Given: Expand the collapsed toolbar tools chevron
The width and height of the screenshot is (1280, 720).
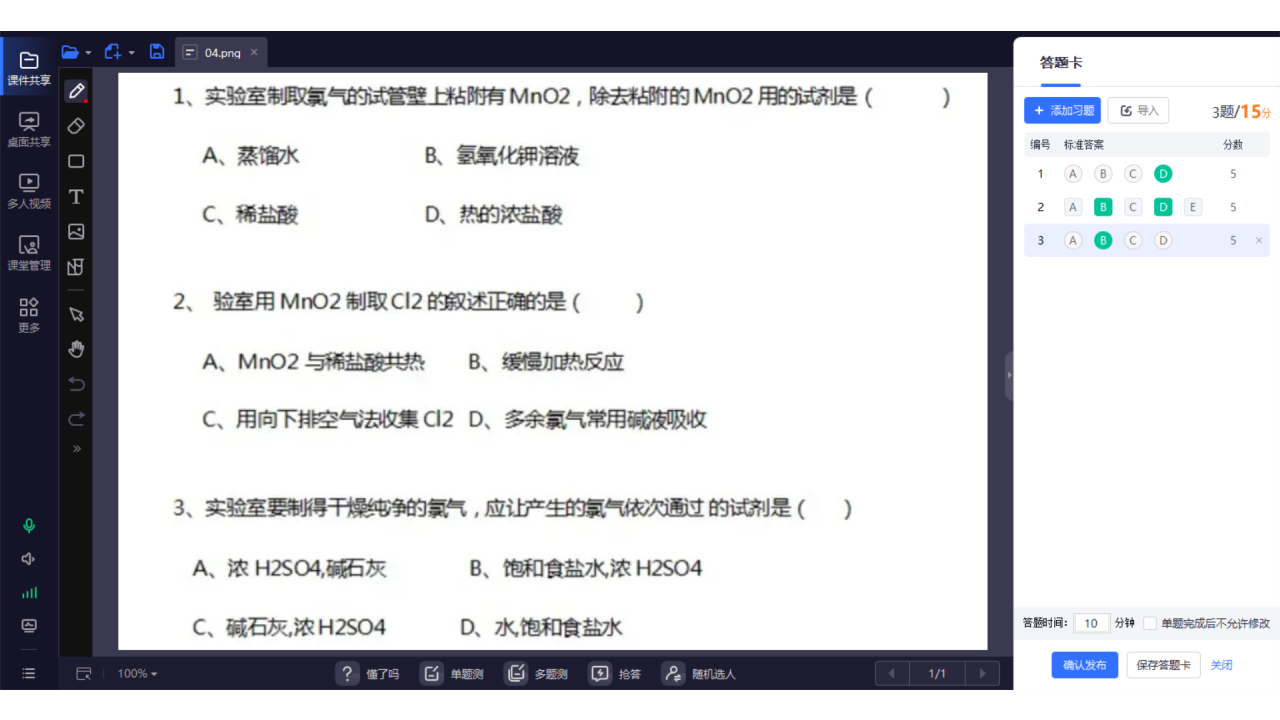Looking at the screenshot, I should (x=76, y=448).
